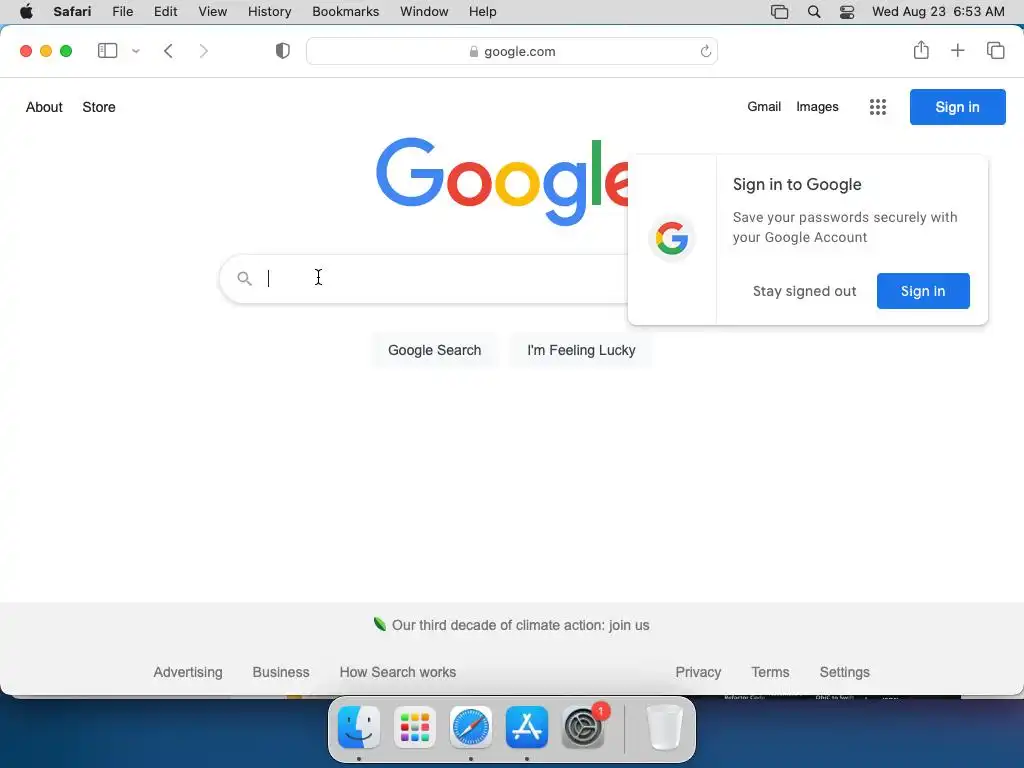Focus the Google search text field
Image resolution: width=1024 pixels, height=768 pixels.
coord(444,279)
